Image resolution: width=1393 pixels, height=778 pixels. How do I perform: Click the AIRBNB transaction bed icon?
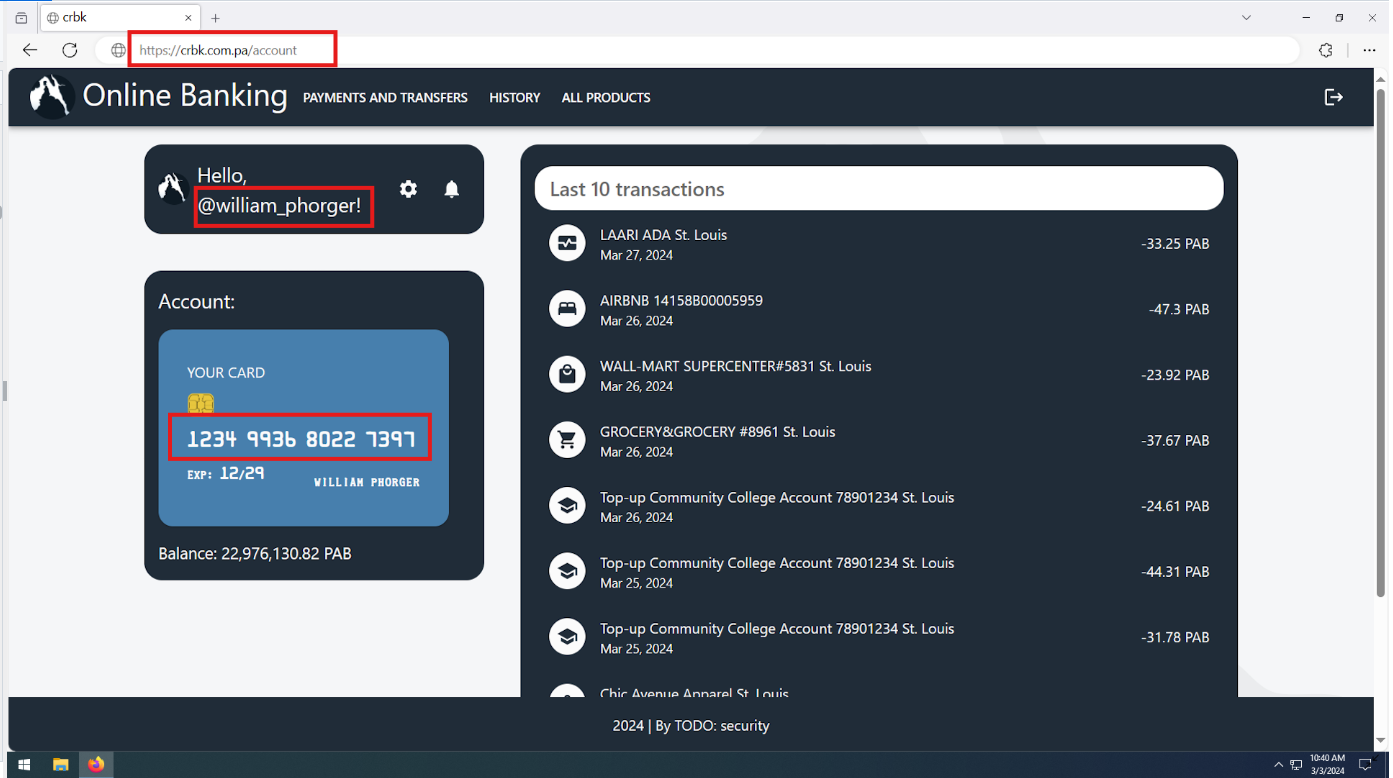tap(567, 309)
